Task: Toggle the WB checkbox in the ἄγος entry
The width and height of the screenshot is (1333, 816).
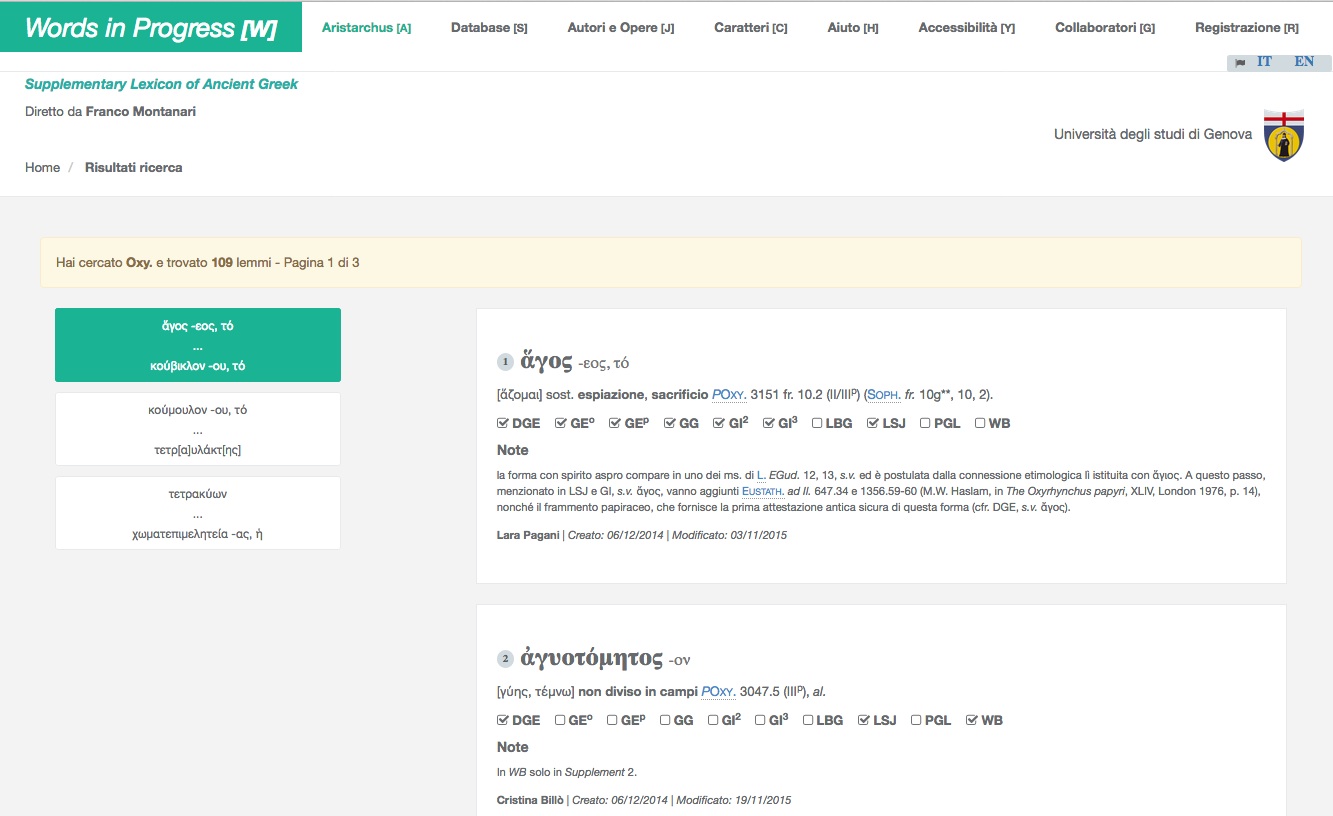Action: (980, 423)
